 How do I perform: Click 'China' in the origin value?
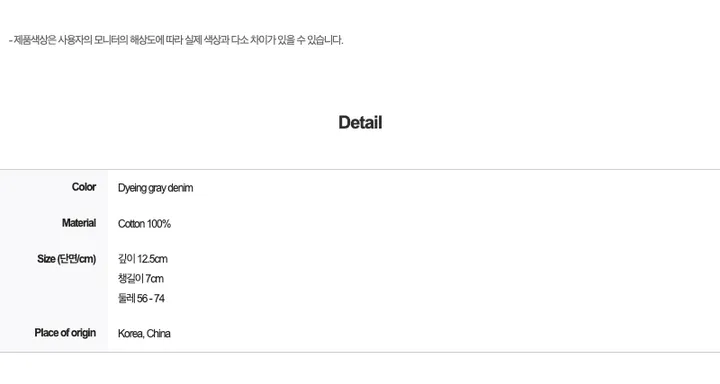point(158,334)
